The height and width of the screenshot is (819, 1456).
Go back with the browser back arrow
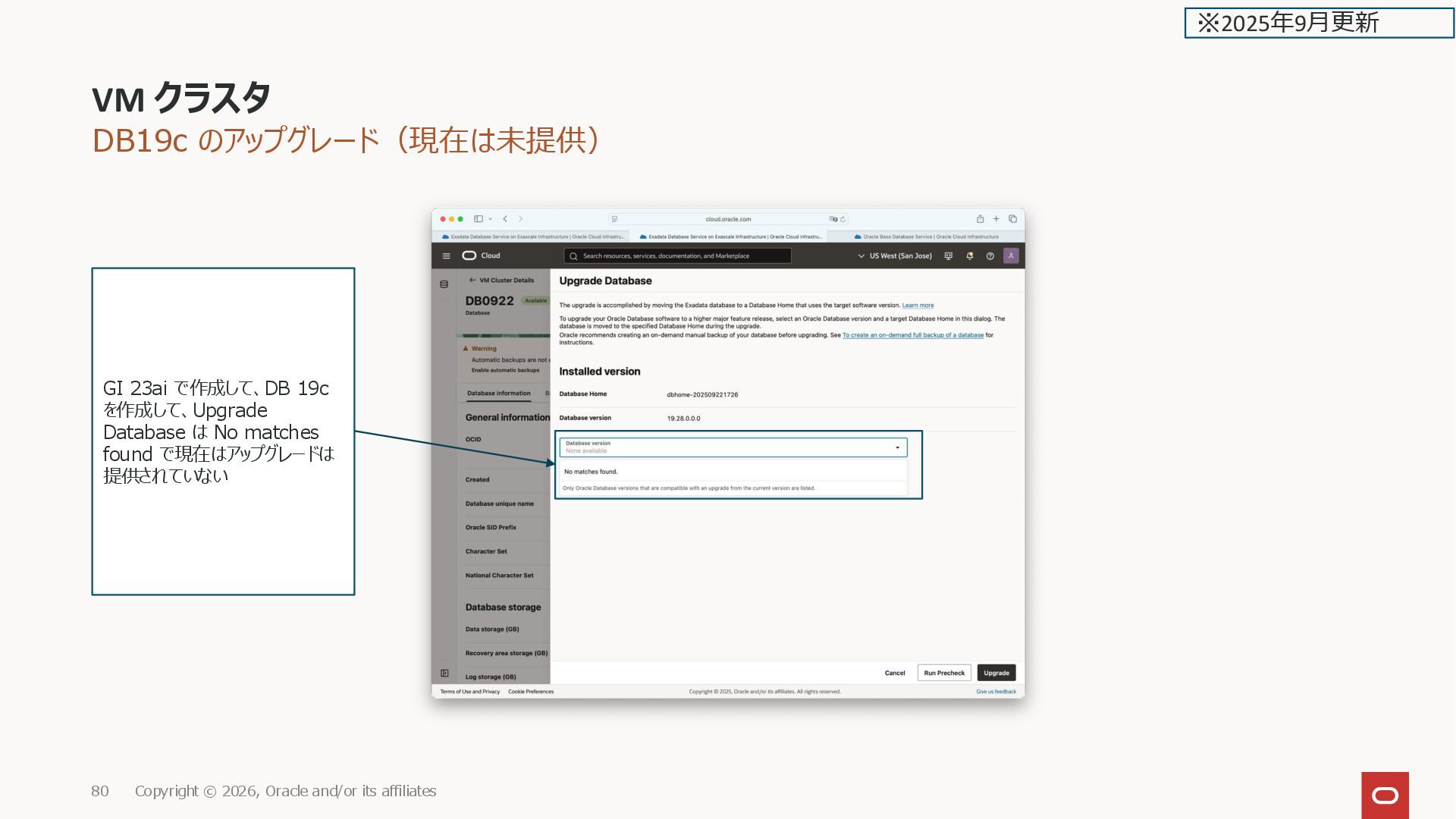505,219
